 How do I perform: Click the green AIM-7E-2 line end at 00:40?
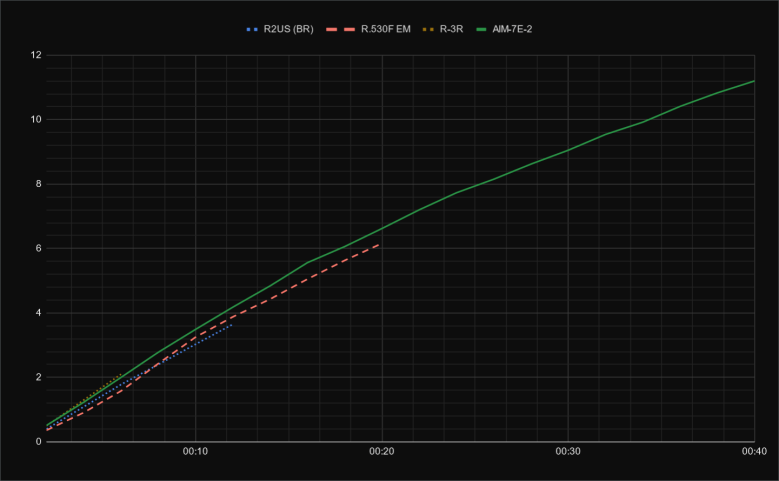(x=752, y=81)
